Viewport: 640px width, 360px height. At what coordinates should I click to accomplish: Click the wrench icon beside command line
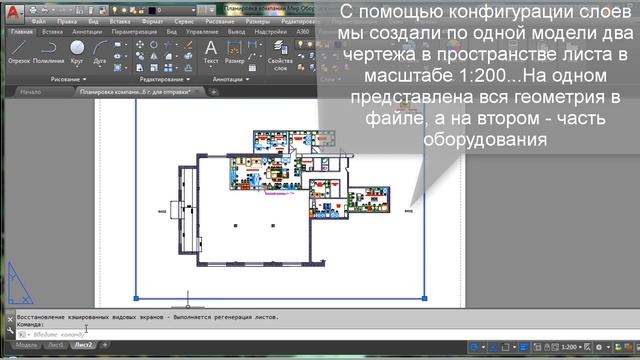point(10,330)
